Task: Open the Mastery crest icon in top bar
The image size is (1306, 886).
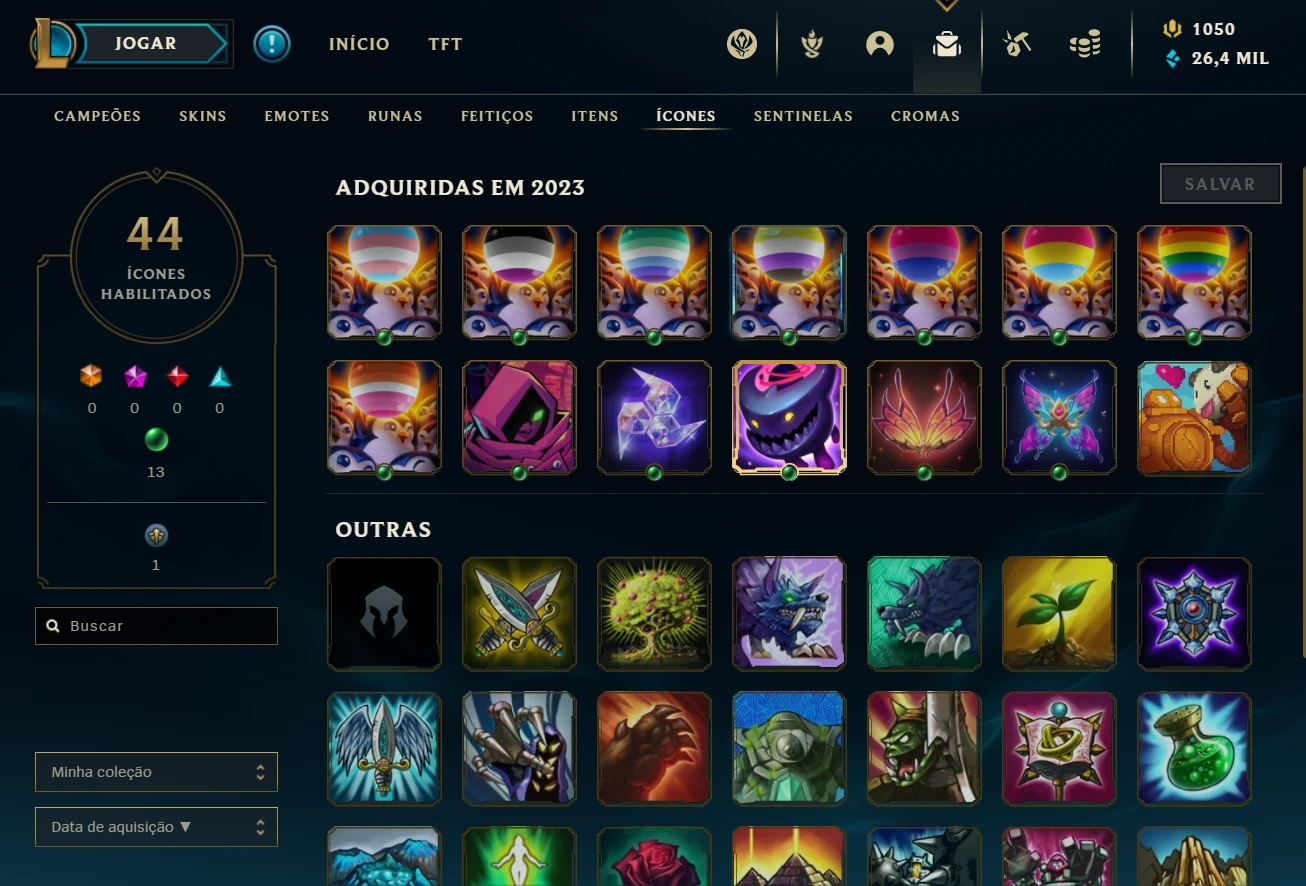Action: tap(742, 44)
